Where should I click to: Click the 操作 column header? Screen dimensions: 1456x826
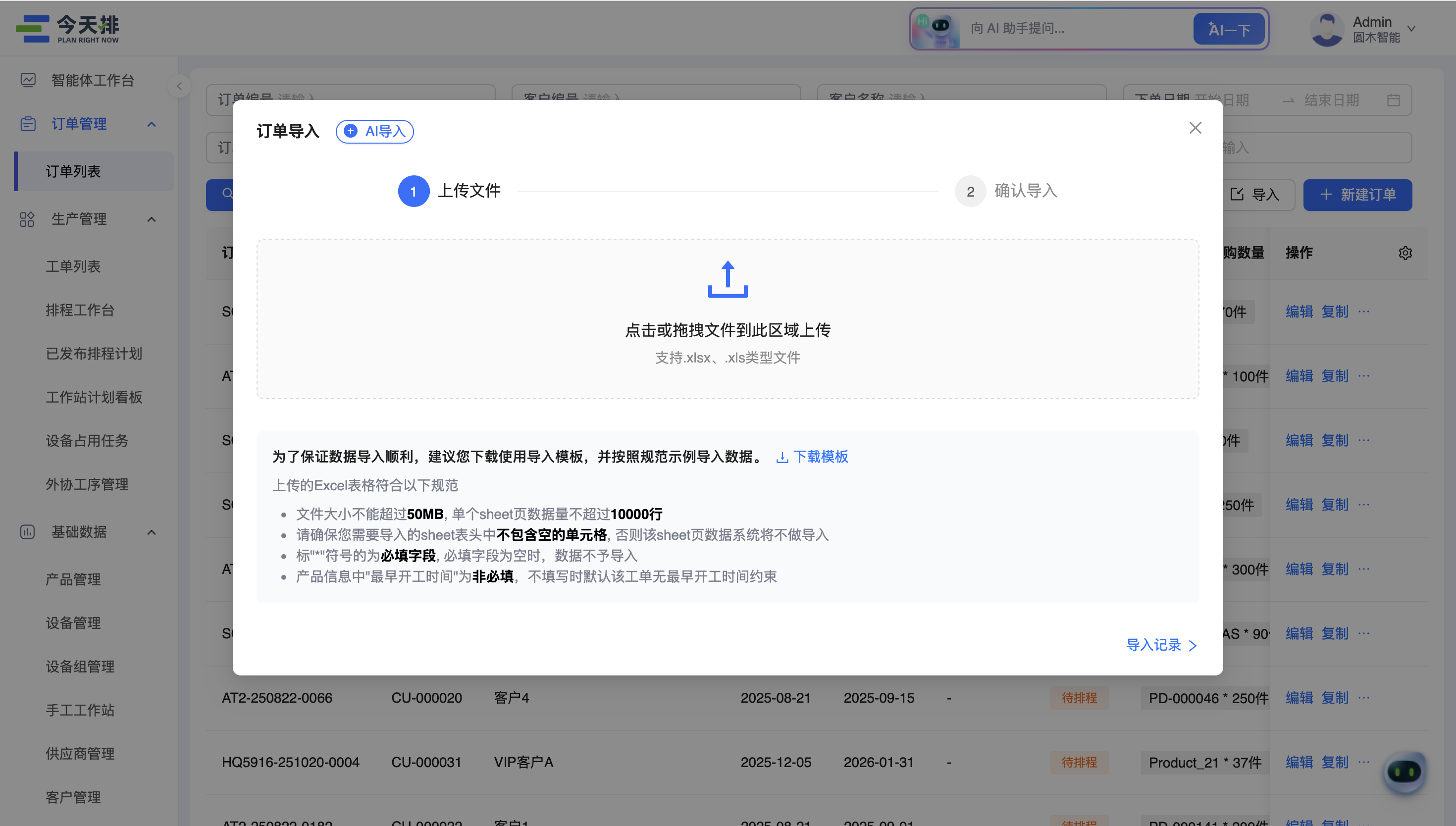1299,253
